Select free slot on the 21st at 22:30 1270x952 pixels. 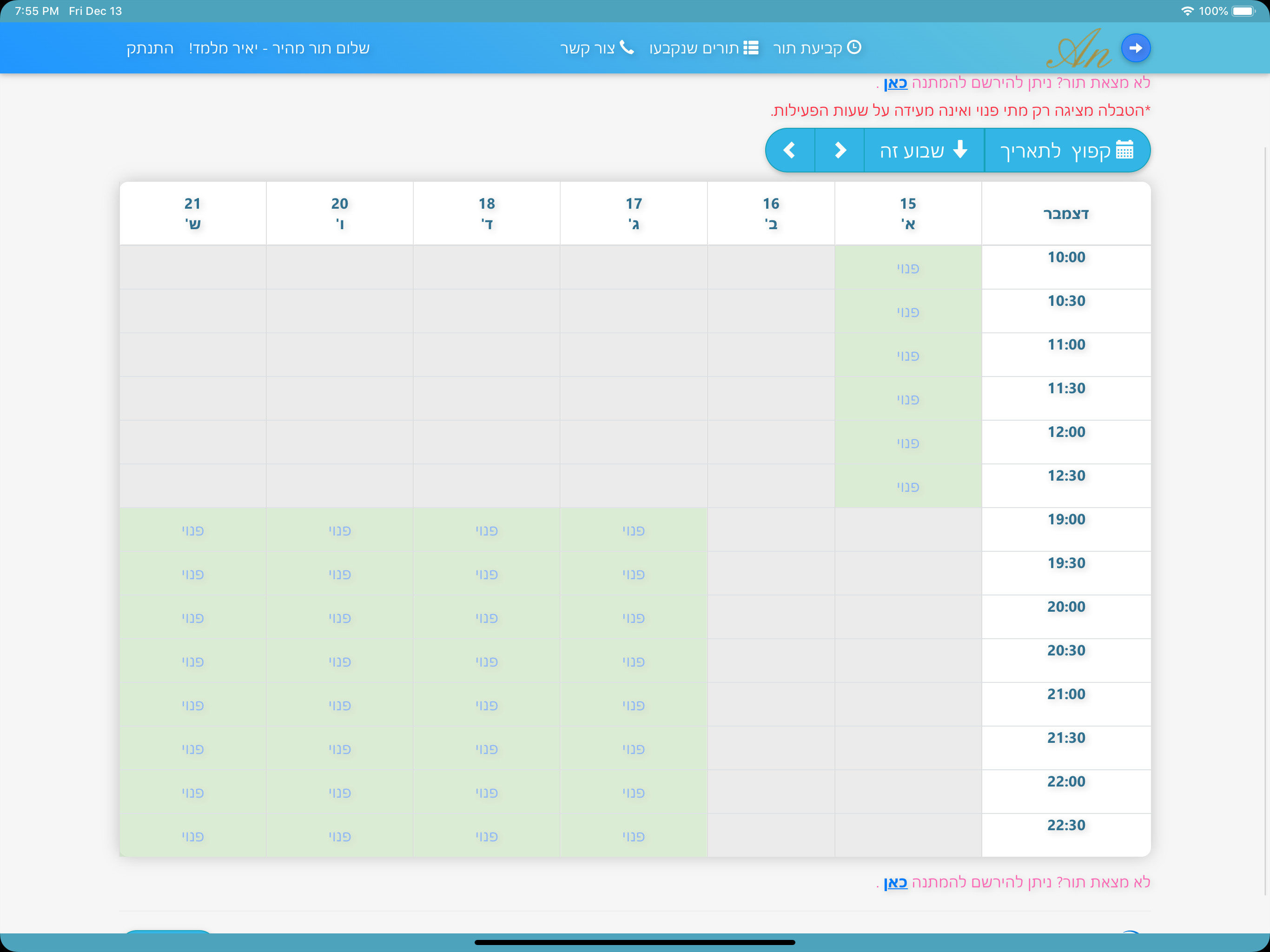click(192, 835)
